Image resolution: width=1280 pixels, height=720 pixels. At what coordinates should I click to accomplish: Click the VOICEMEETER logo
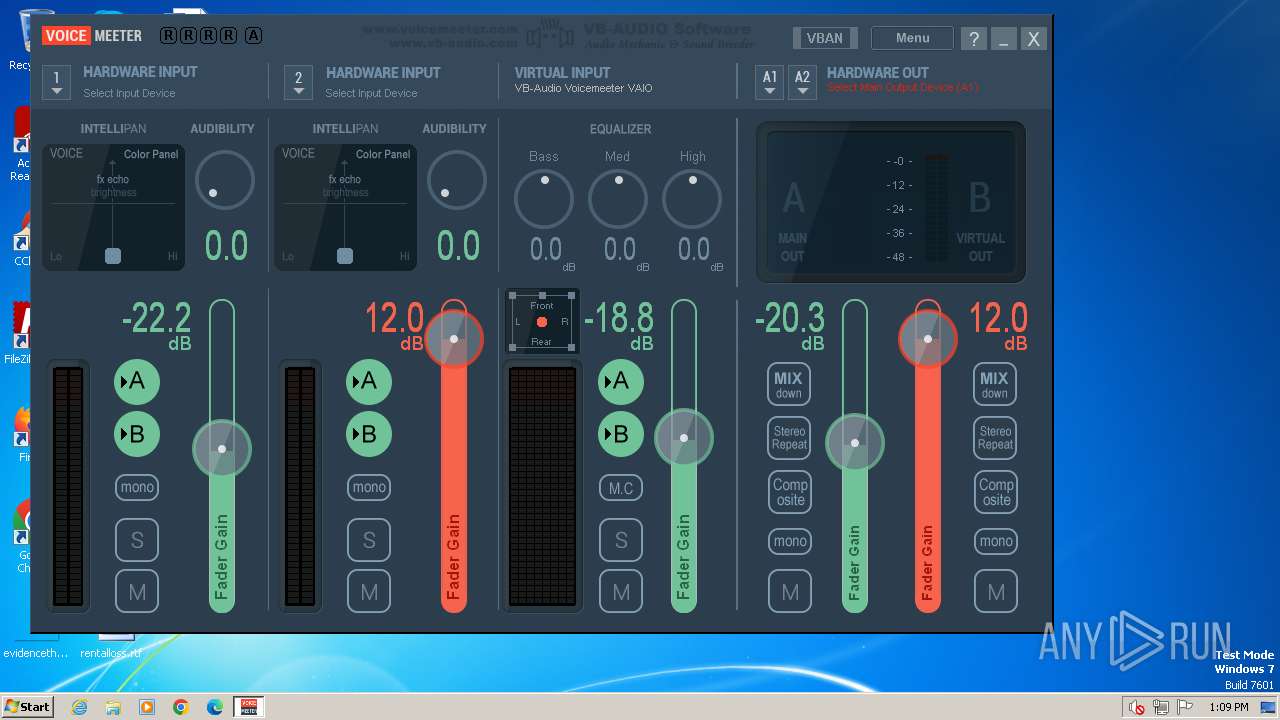pyautogui.click(x=93, y=36)
